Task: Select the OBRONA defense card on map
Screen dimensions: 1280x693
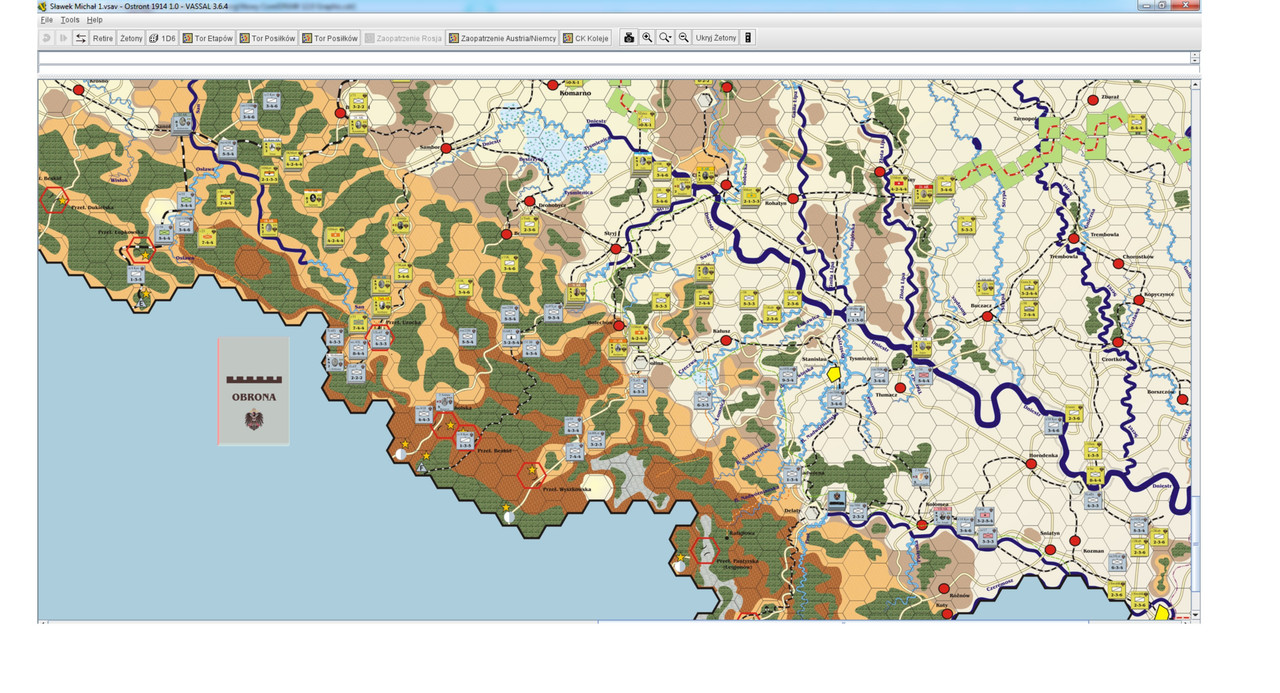Action: [254, 391]
